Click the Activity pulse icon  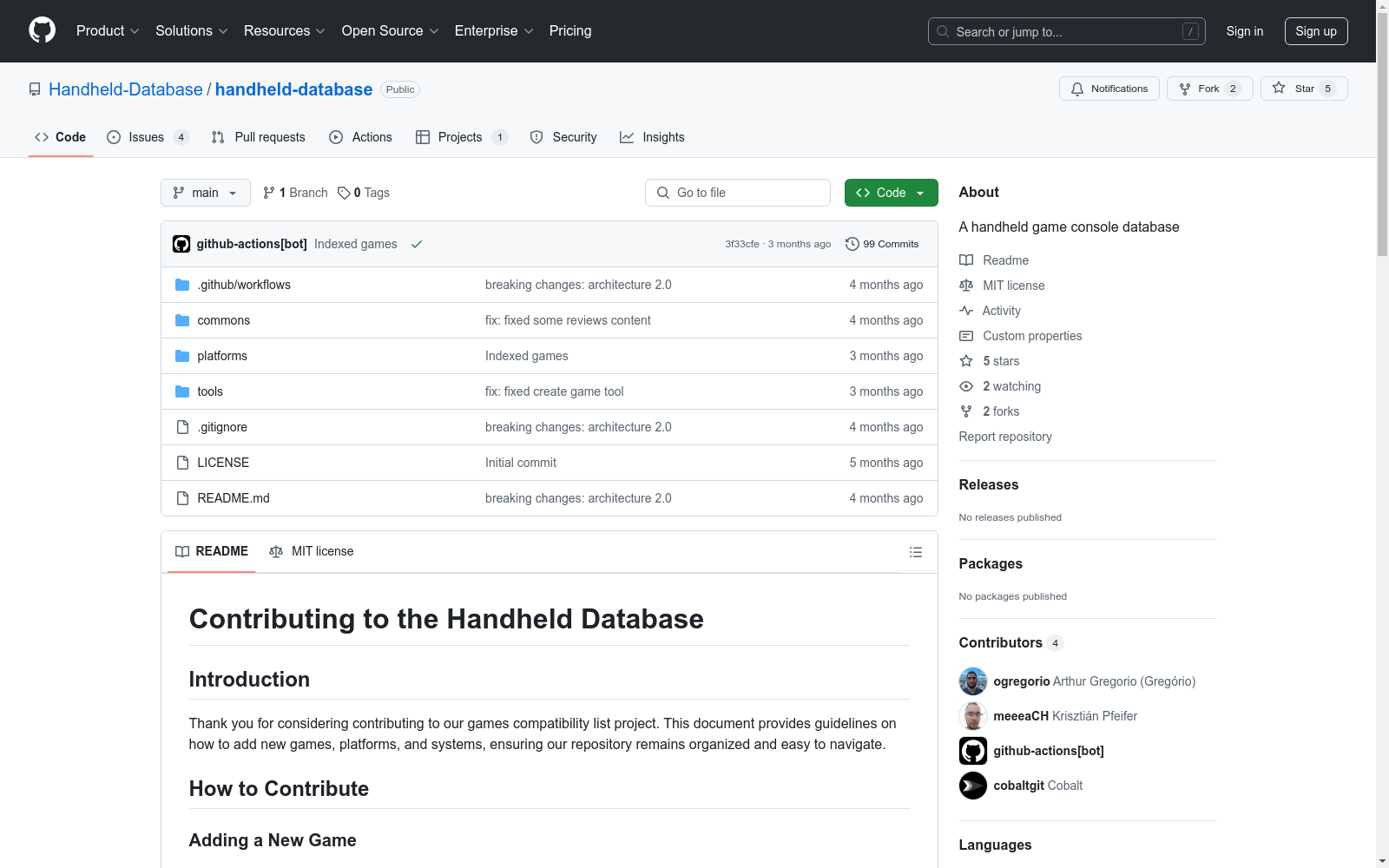tap(966, 311)
